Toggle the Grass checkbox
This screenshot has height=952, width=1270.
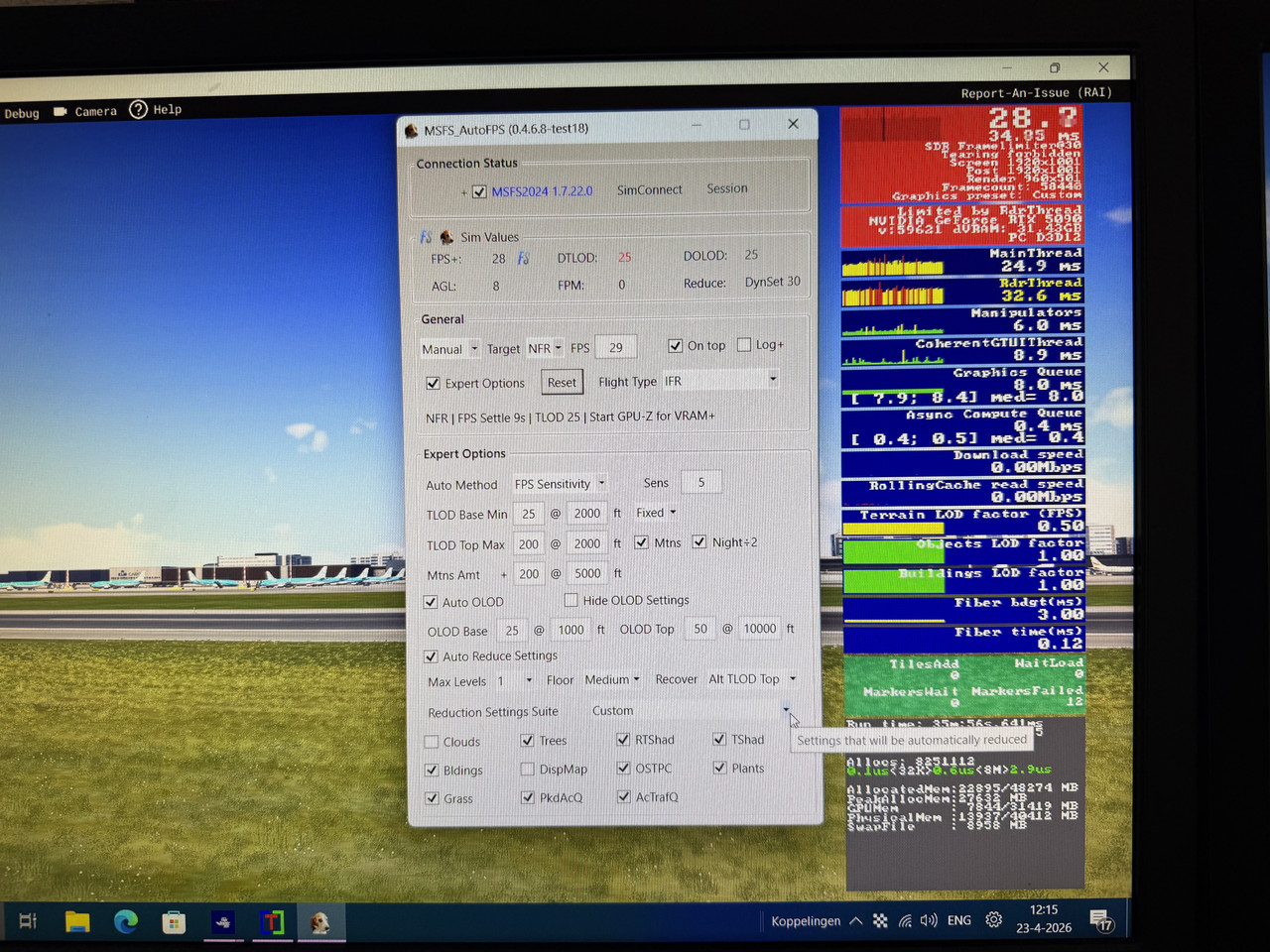pyautogui.click(x=432, y=798)
